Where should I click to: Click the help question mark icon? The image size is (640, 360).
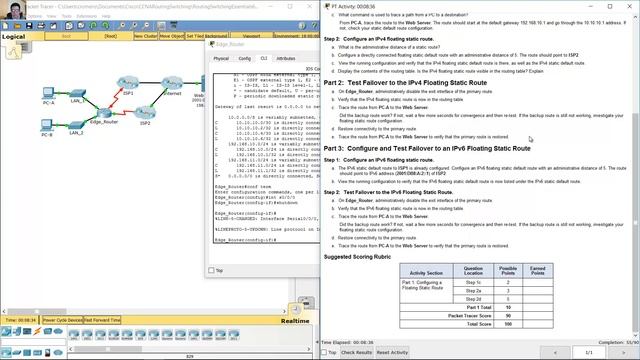coord(314,26)
